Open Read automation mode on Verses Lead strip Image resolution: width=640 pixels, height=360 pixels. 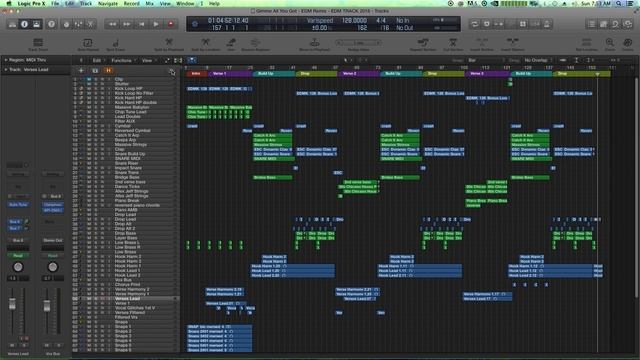(18, 256)
